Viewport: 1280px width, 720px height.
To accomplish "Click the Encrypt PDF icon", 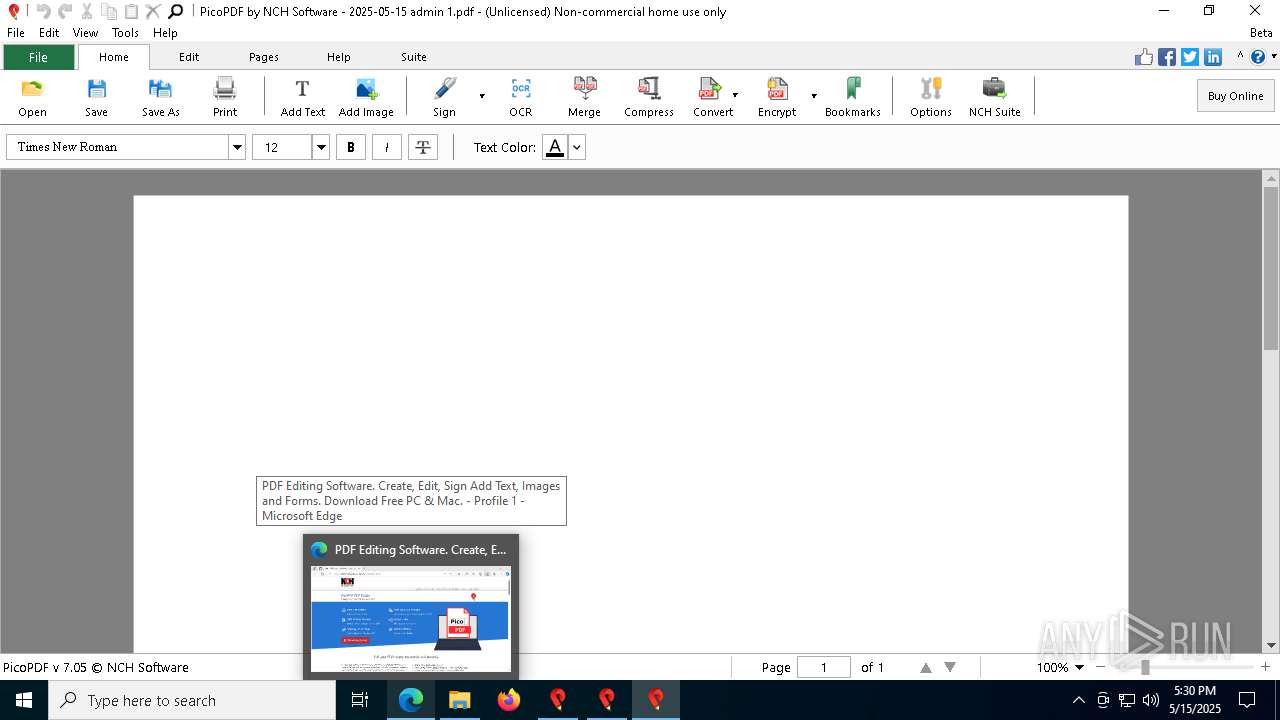I will (x=777, y=88).
